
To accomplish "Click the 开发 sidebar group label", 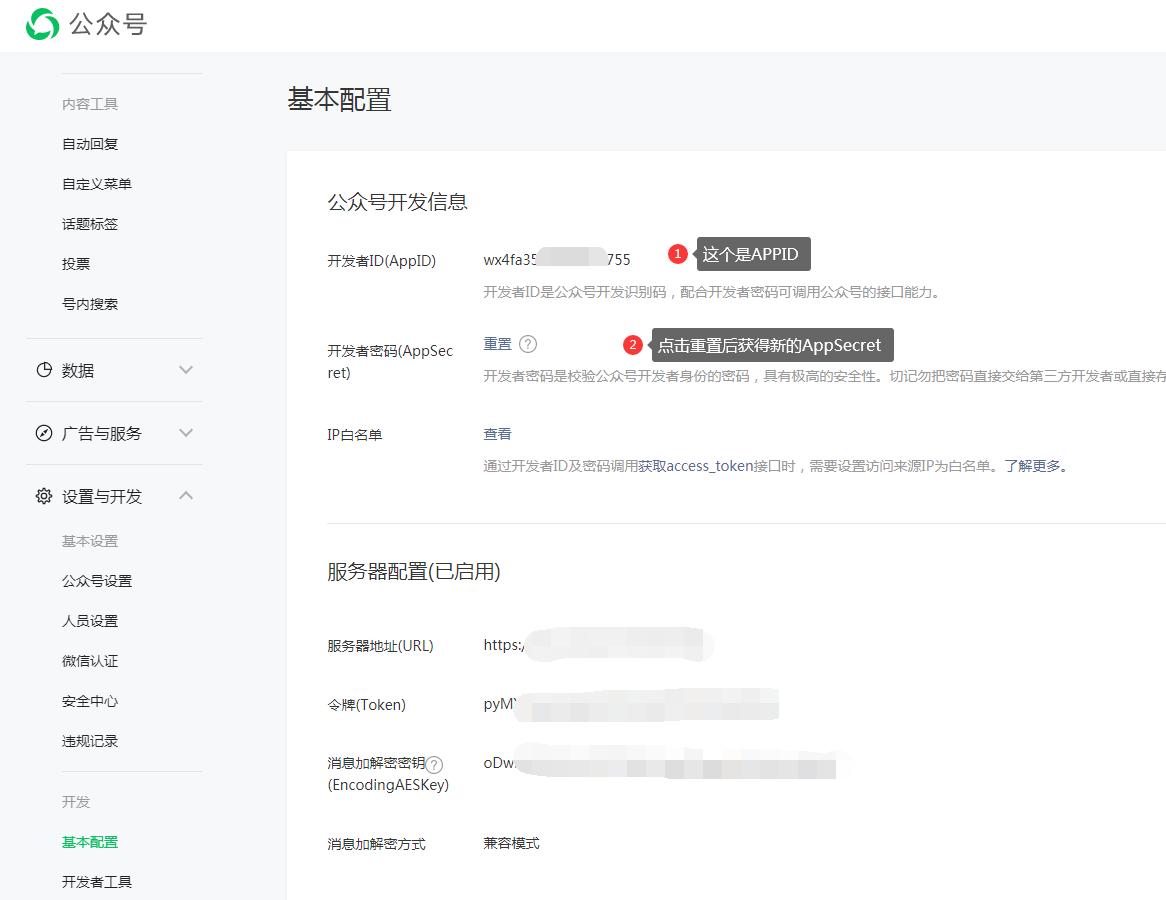I will [76, 802].
